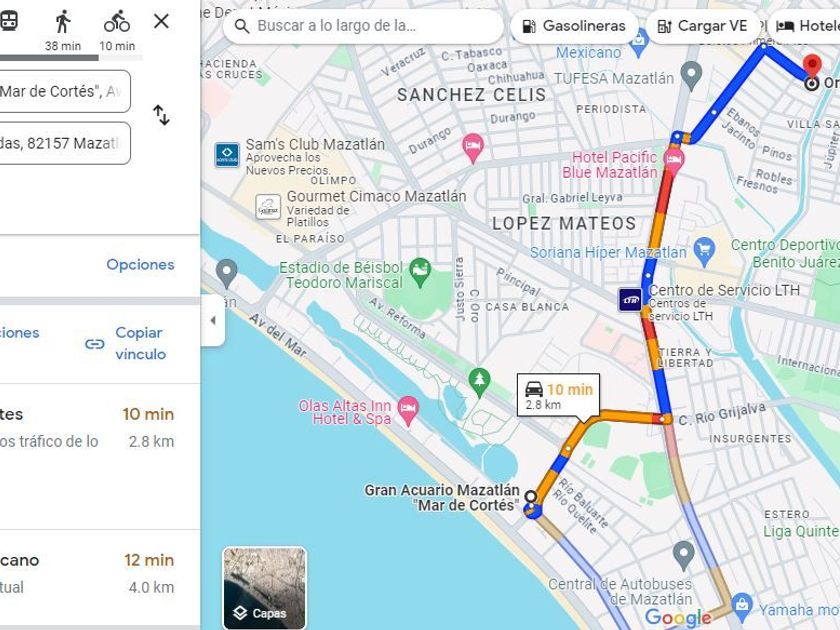The image size is (840, 630).
Task: Filter by Cargar VE chip
Action: pyautogui.click(x=703, y=26)
